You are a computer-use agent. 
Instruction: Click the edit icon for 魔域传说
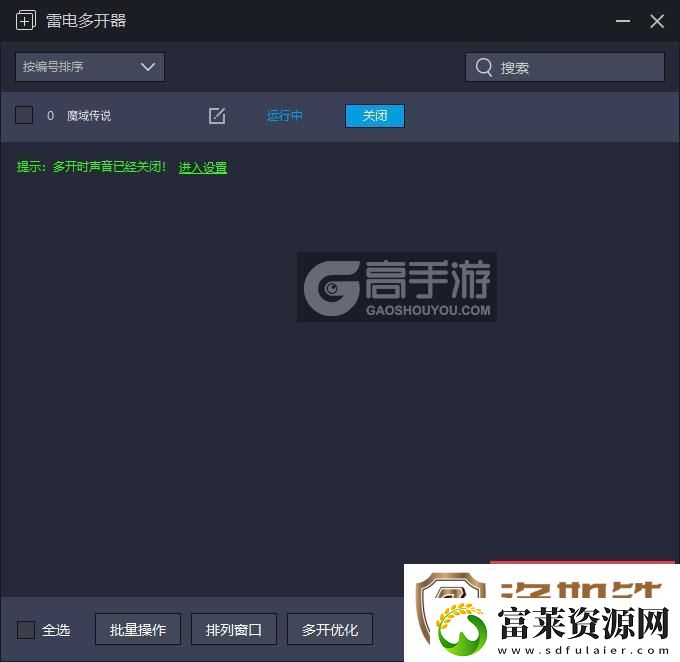217,116
